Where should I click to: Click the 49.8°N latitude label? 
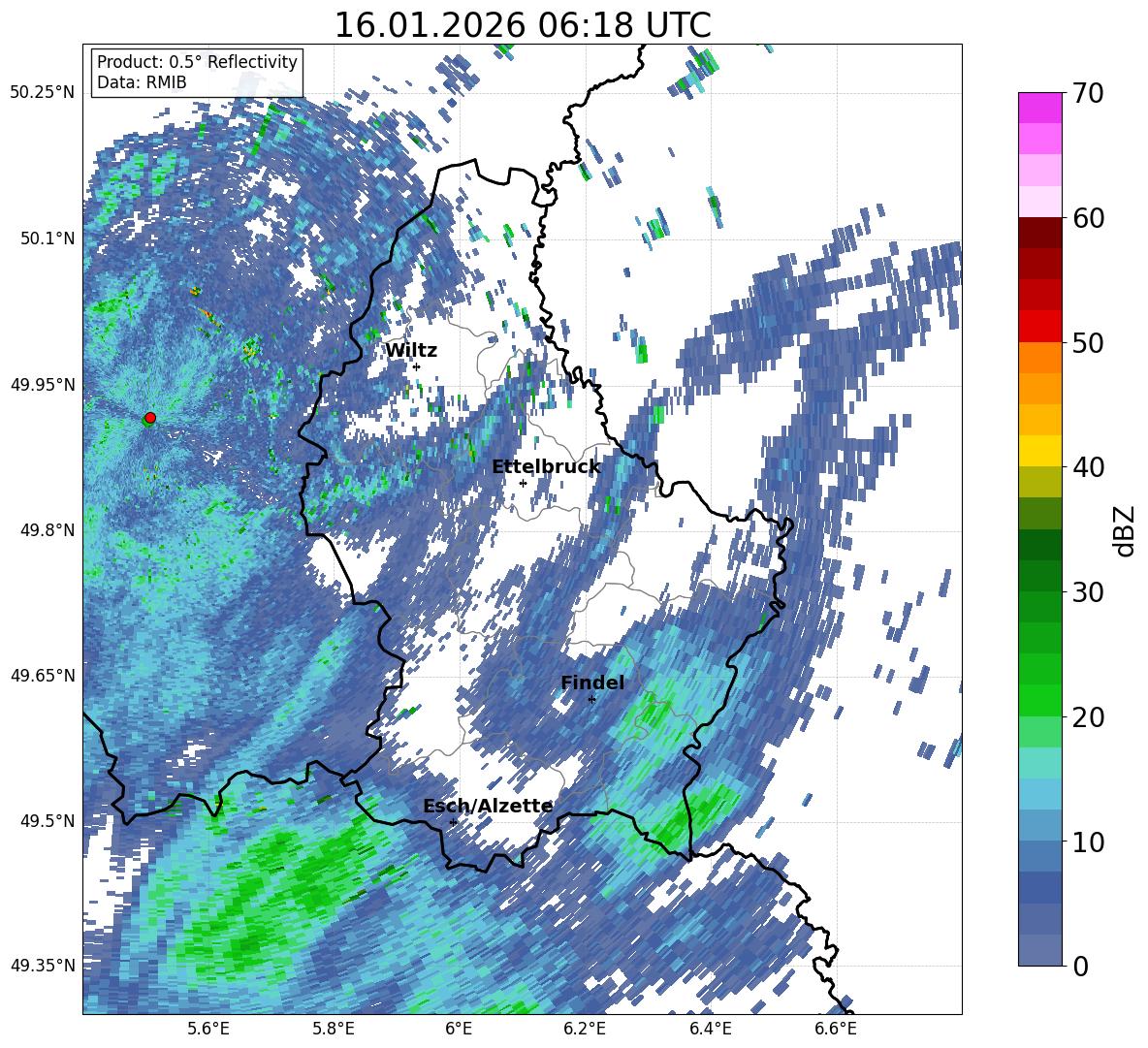tap(47, 530)
